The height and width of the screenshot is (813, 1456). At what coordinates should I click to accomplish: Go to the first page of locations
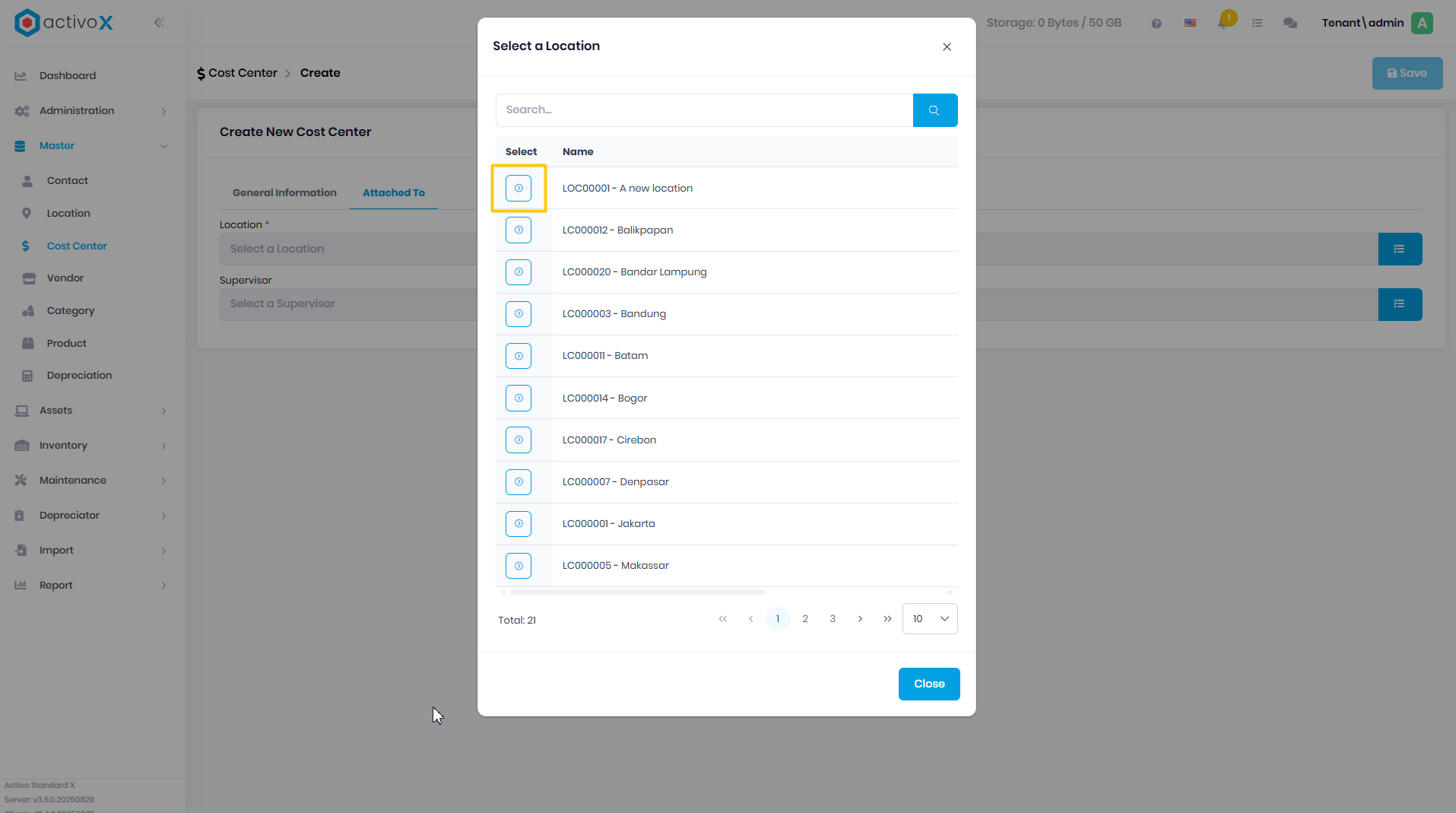pyautogui.click(x=722, y=619)
